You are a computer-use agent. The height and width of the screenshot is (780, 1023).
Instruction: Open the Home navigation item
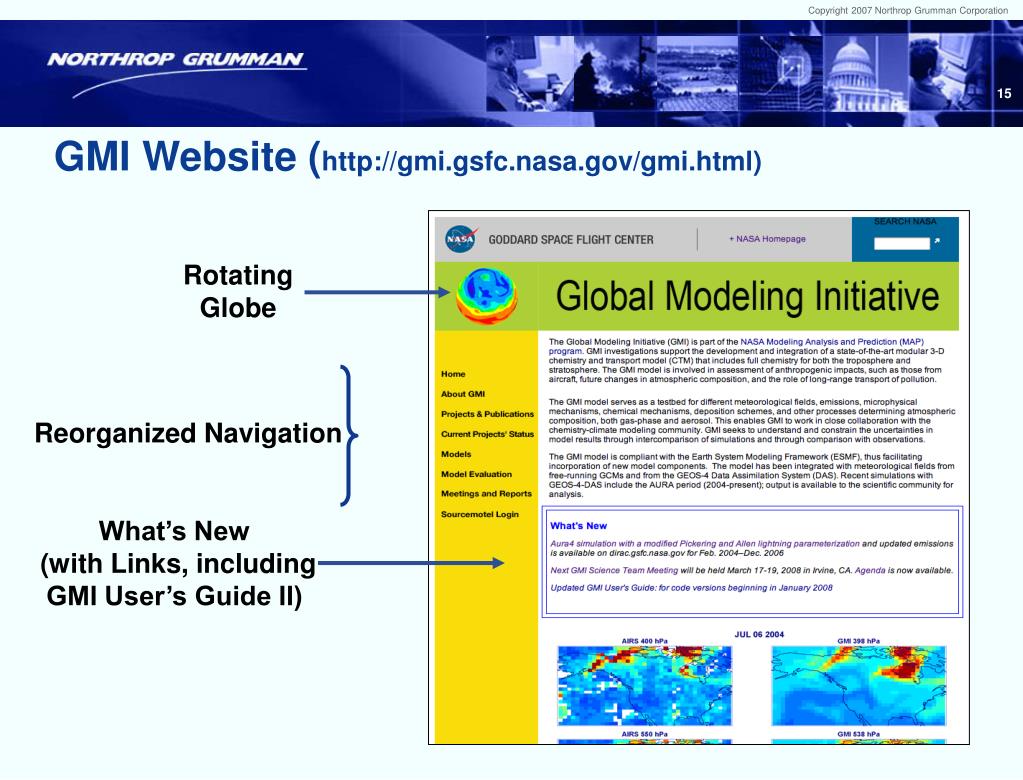click(x=453, y=374)
